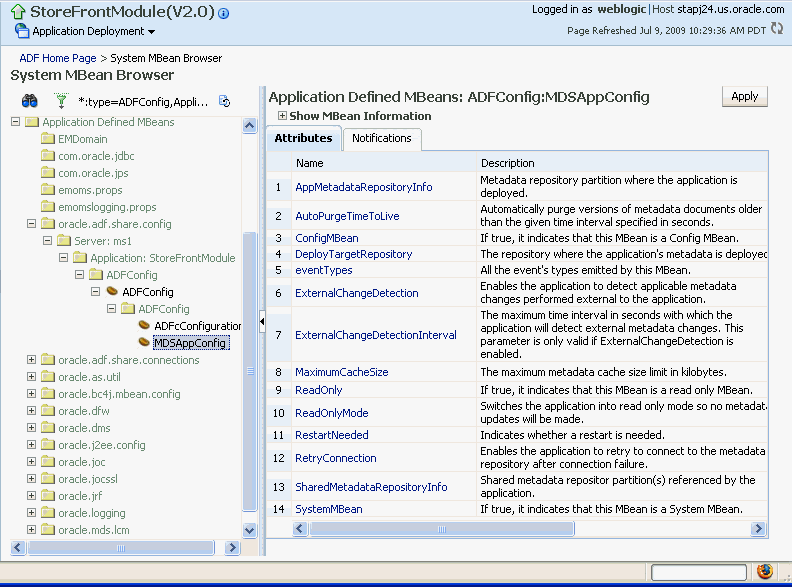The width and height of the screenshot is (792, 587).
Task: Open the ExternalChangeDetection attribute link
Action: point(357,293)
